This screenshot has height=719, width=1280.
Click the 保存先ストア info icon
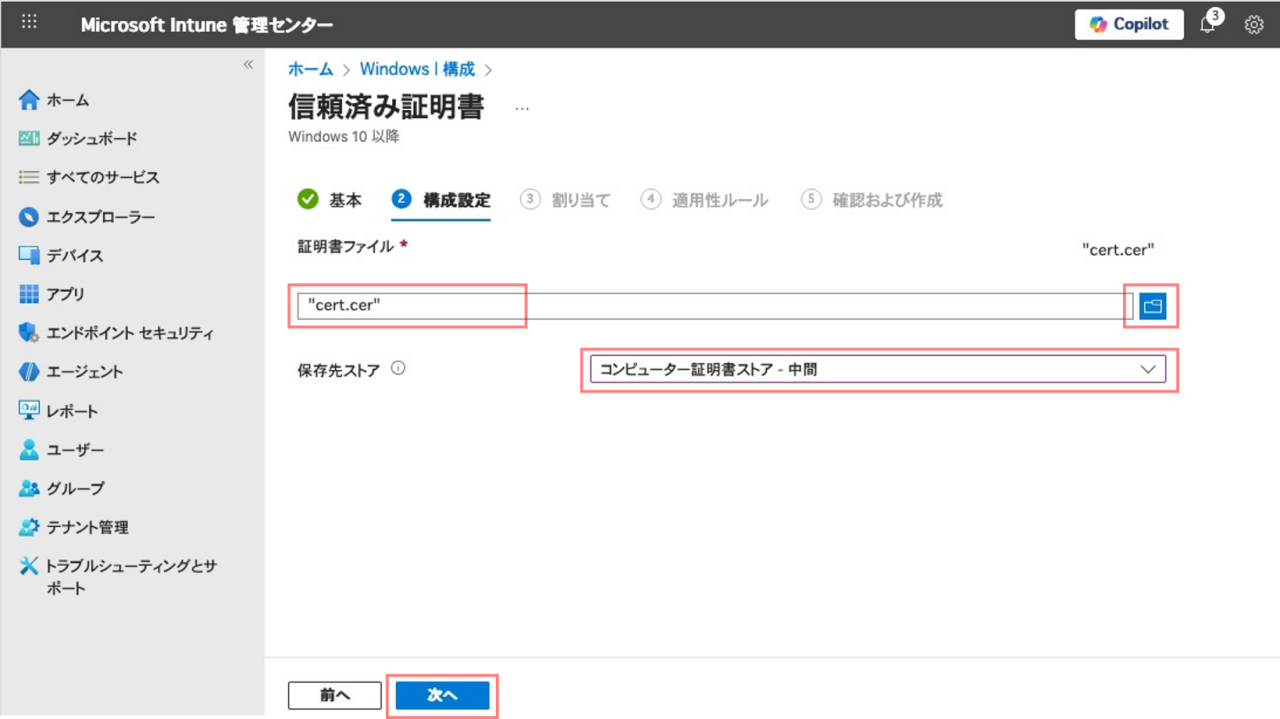398,368
